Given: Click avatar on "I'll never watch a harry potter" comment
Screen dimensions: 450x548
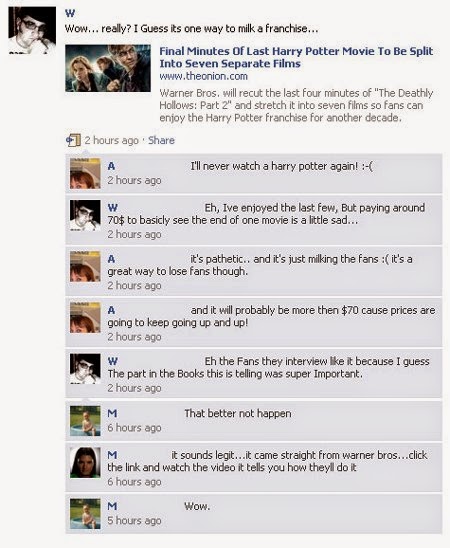Looking at the screenshot, I should pos(85,173).
